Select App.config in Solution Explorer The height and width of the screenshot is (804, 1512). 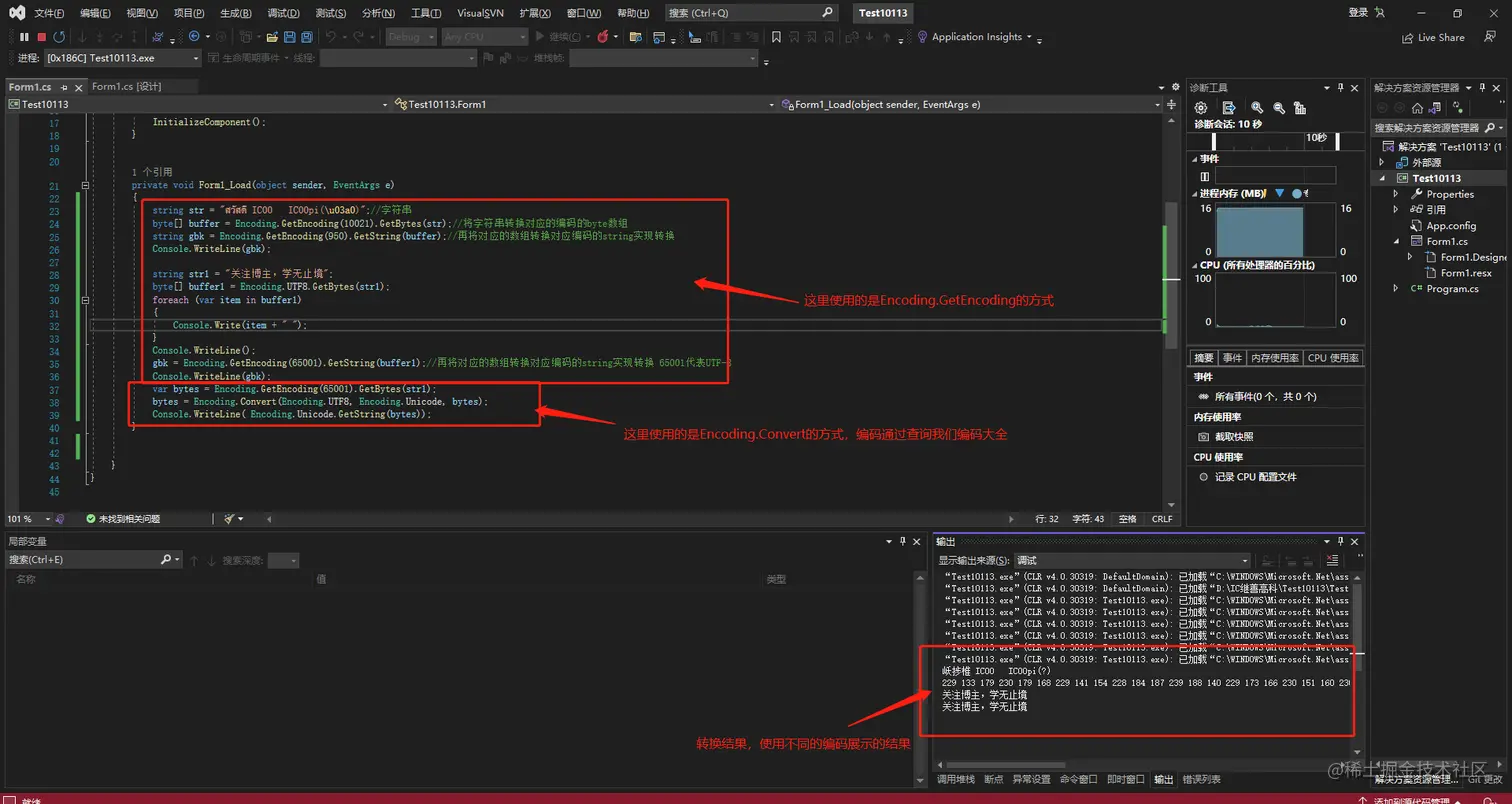pyautogui.click(x=1451, y=226)
